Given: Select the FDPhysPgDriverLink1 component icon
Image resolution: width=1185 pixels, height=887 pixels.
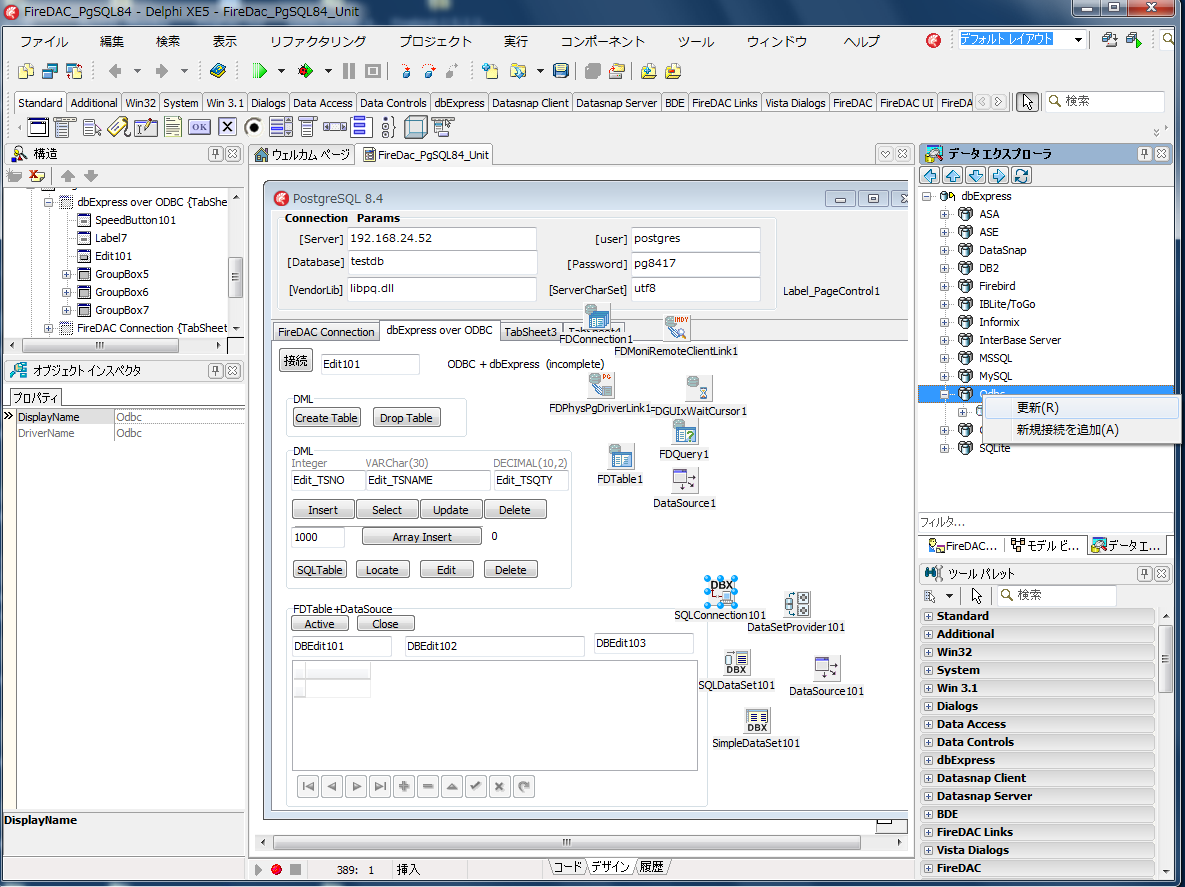Looking at the screenshot, I should (x=601, y=385).
